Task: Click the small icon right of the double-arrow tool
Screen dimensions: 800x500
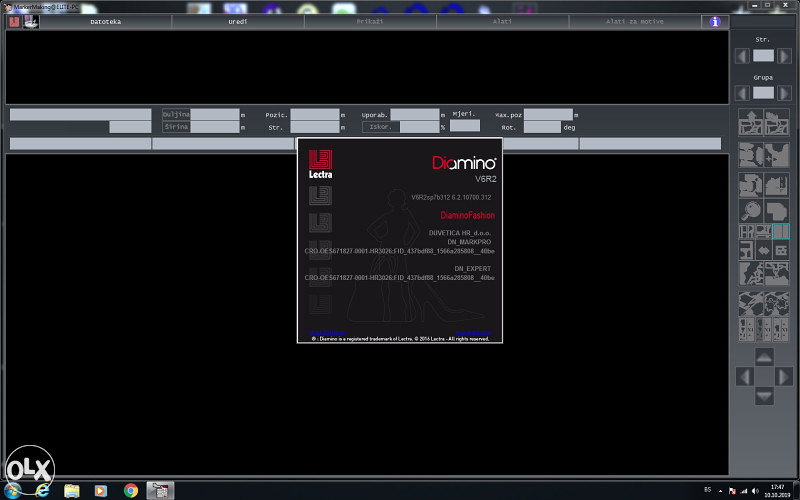Action: (x=781, y=251)
